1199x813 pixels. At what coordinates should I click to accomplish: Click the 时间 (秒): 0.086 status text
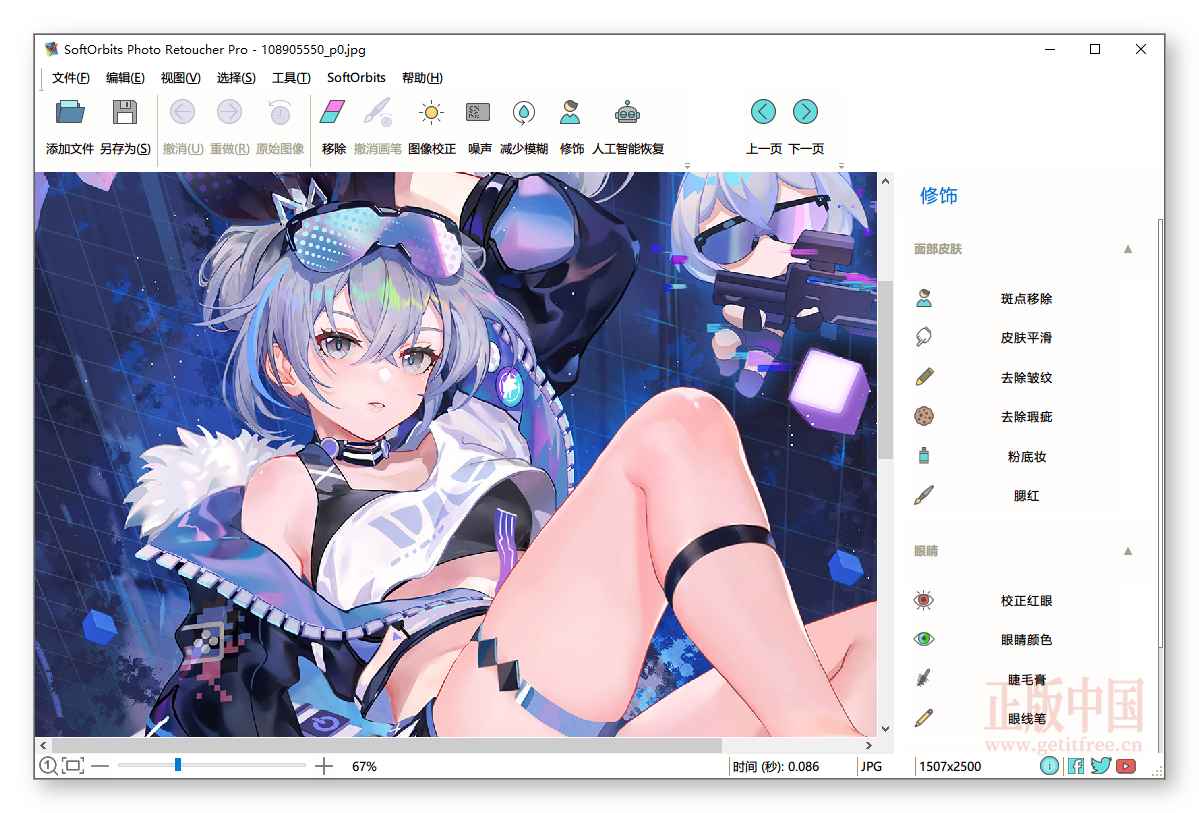click(x=775, y=766)
